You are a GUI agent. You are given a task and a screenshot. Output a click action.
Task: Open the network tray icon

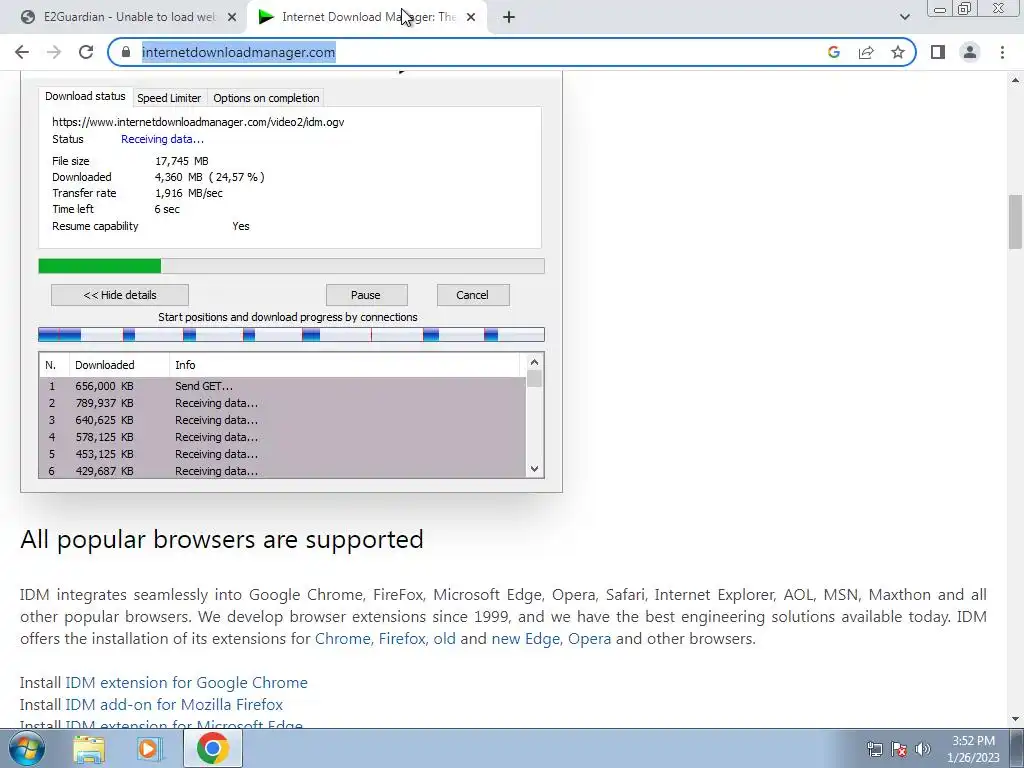[874, 749]
